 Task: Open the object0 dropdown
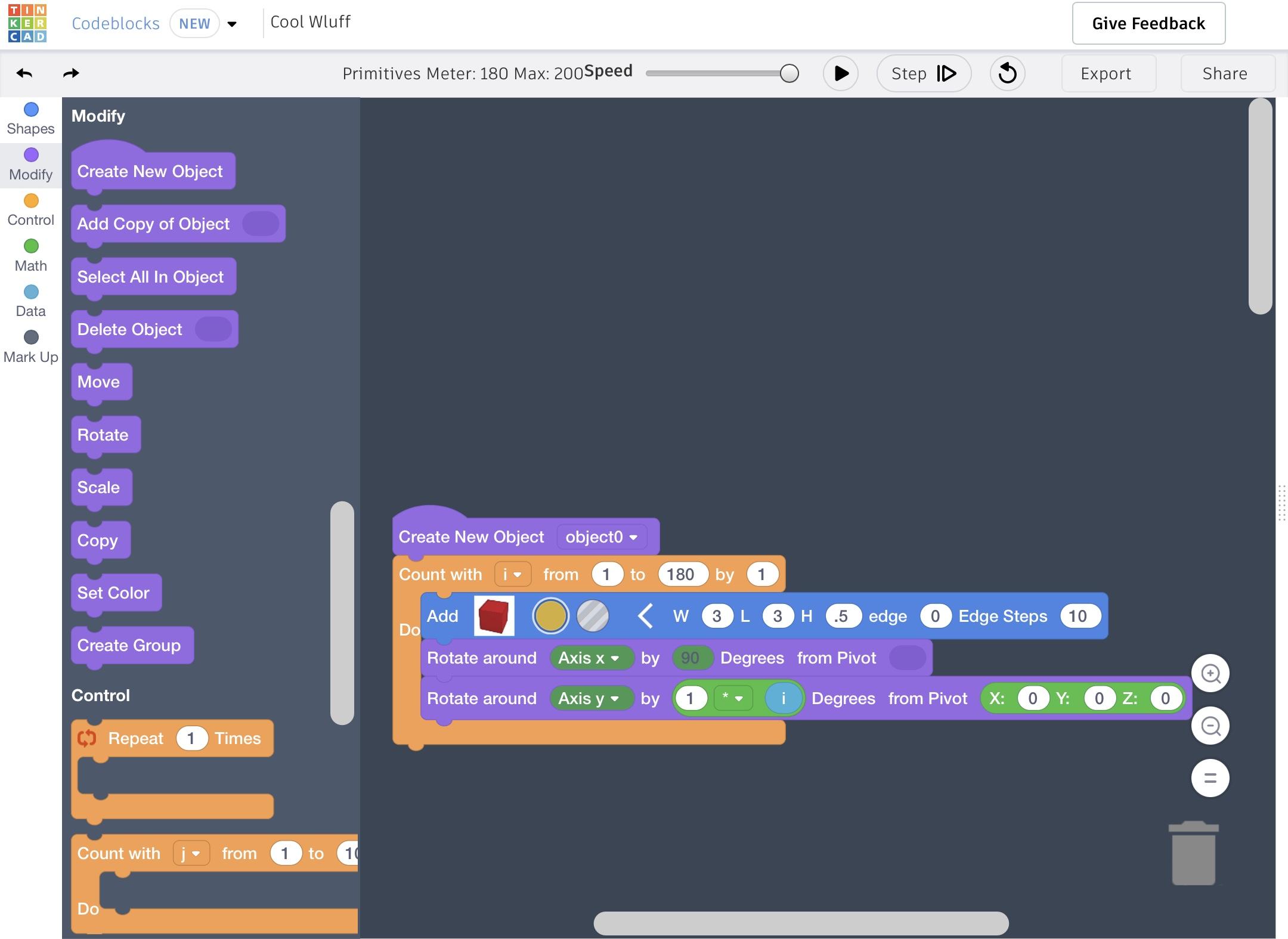pos(601,537)
